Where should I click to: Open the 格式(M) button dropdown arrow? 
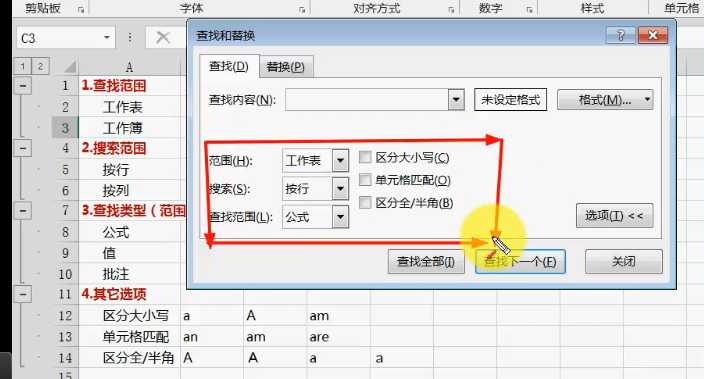pos(647,99)
